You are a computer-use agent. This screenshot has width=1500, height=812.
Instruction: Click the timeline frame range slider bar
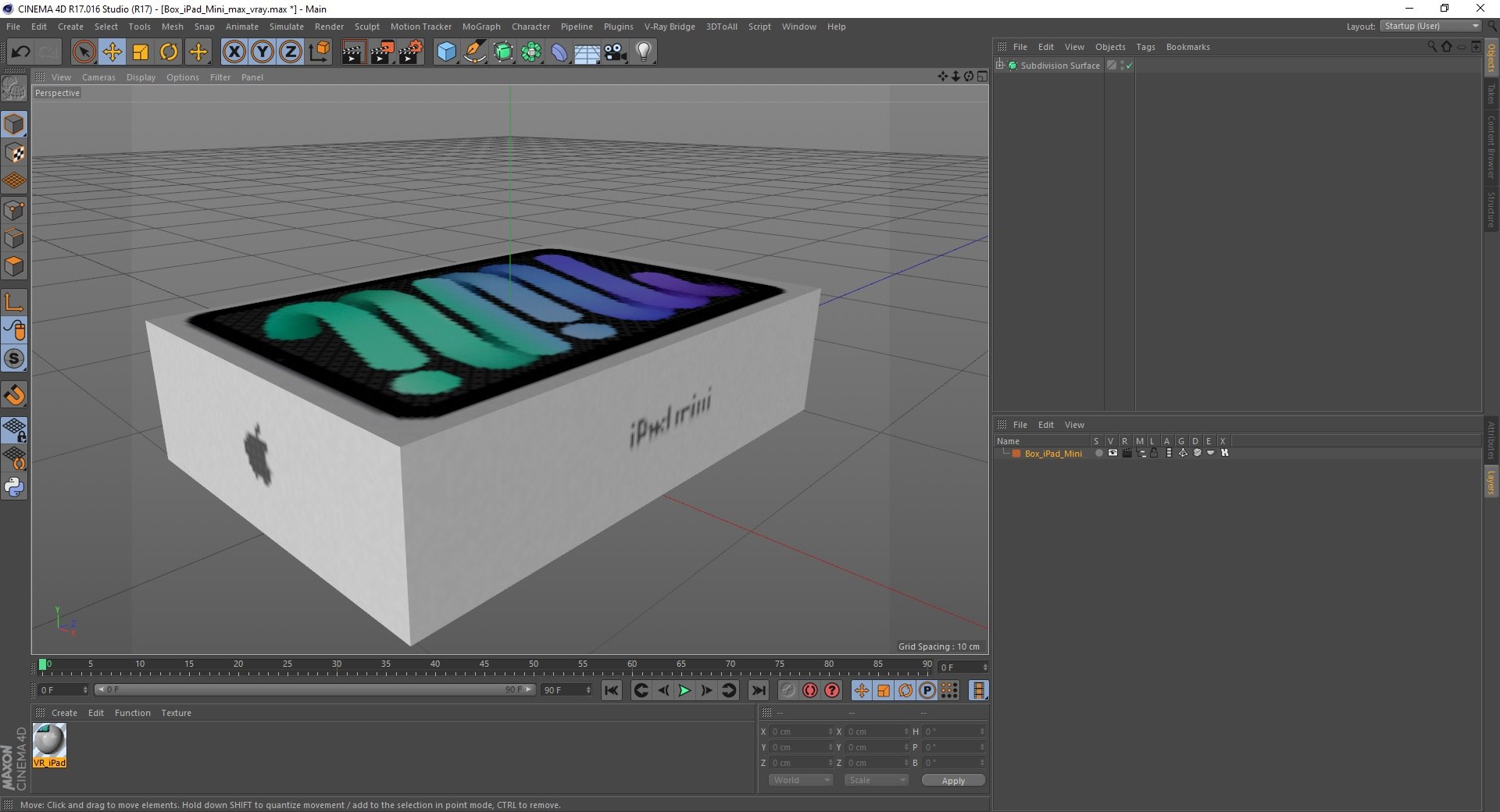(x=315, y=689)
